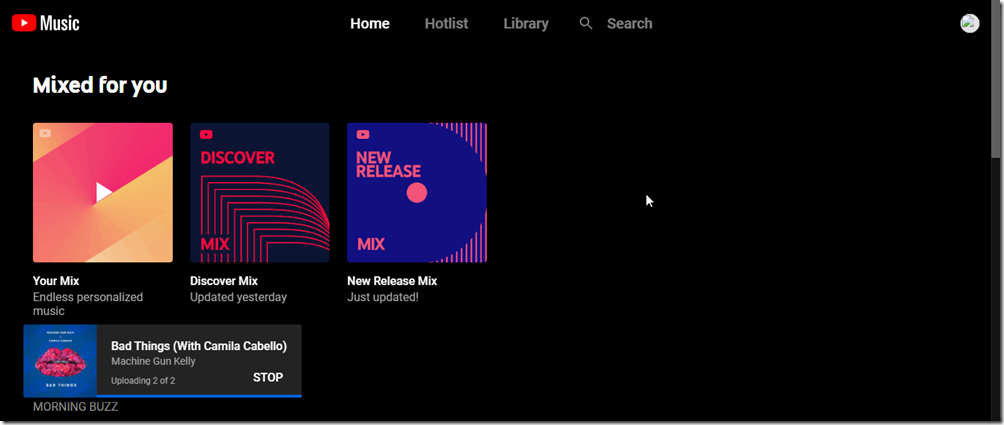Open the New Release Mix cover art
This screenshot has width=1004, height=425.
tap(417, 193)
